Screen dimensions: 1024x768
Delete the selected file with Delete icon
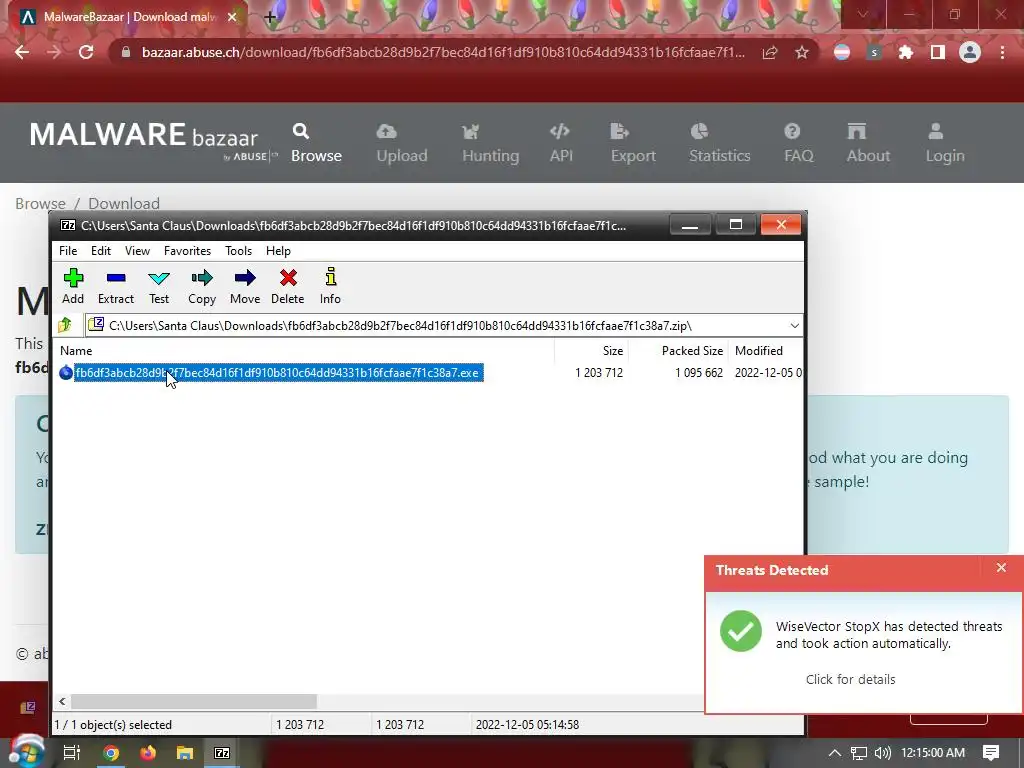click(287, 286)
